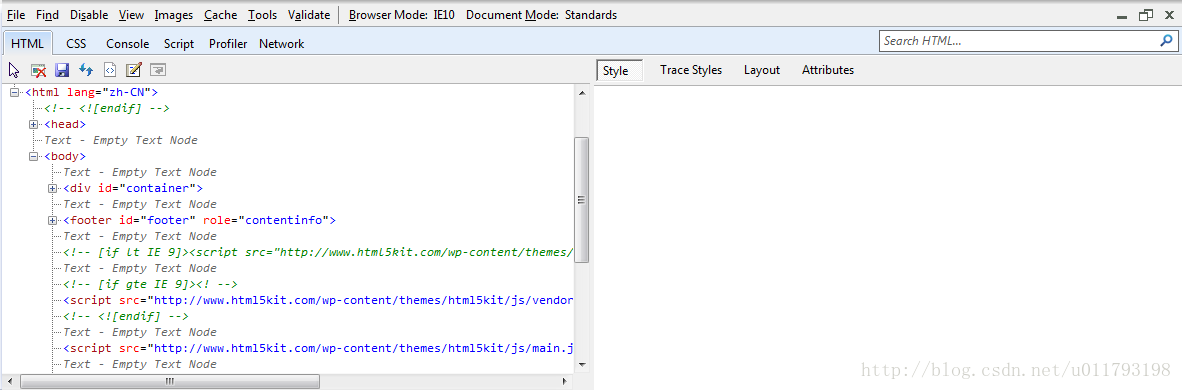Select the <body> tag row
This screenshot has width=1182, height=390.
65,156
